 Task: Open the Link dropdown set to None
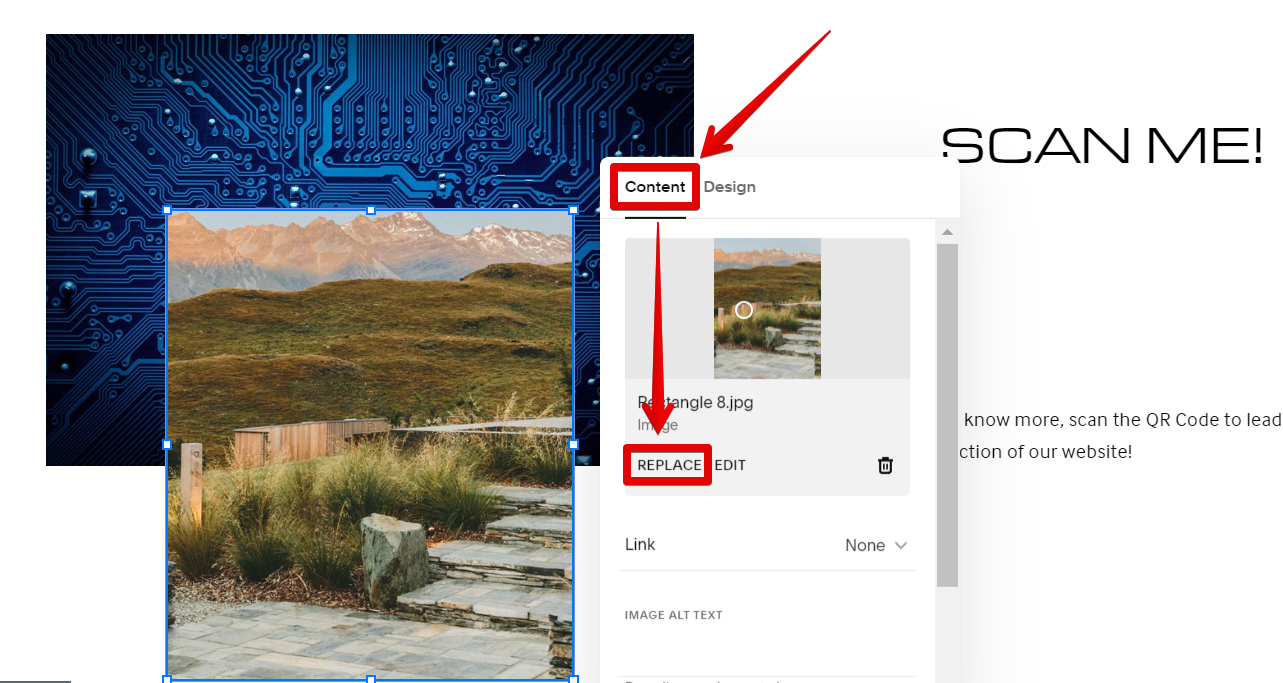[767, 545]
